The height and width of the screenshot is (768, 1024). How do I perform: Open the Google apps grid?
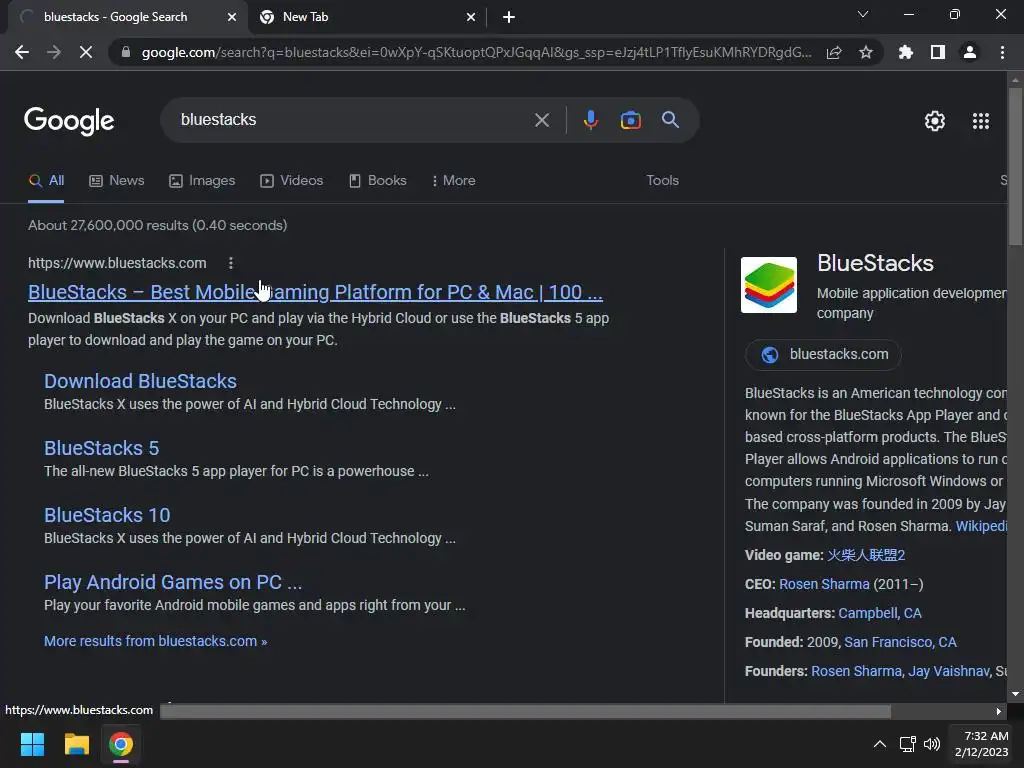(x=981, y=121)
